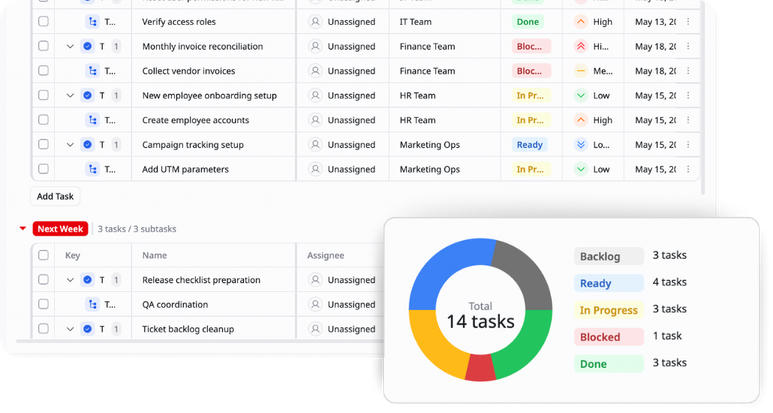Click task type icon of Monthly invoice reconciliation
773x413 pixels.
pos(87,46)
